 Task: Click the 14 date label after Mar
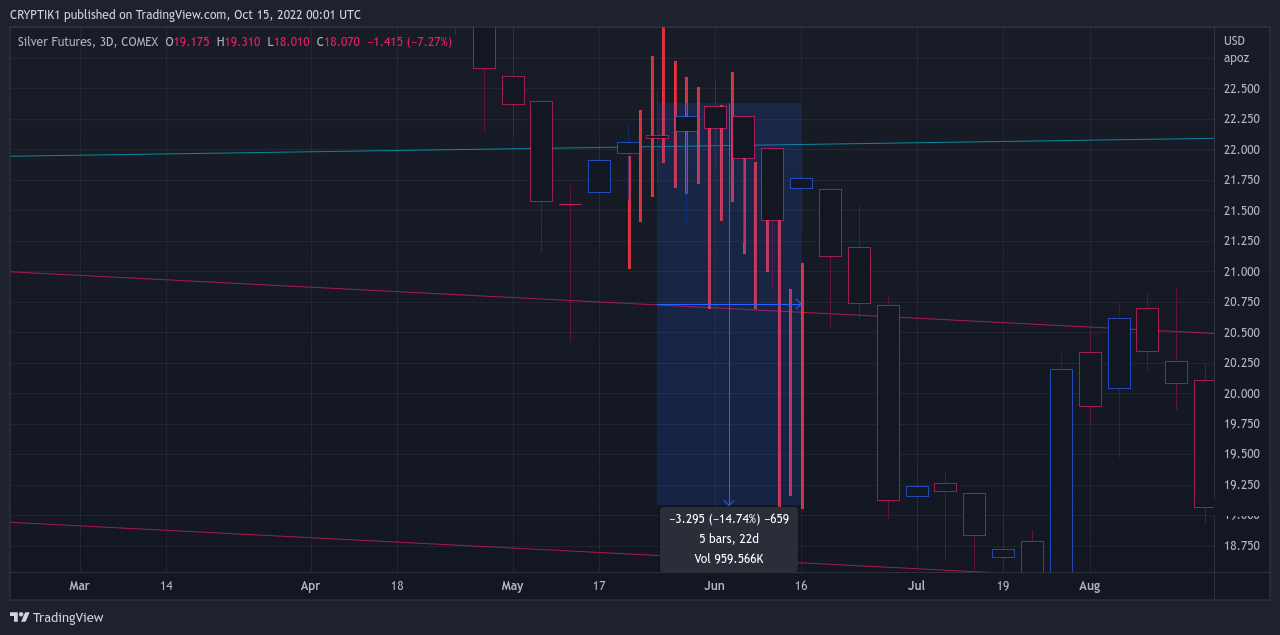click(166, 586)
